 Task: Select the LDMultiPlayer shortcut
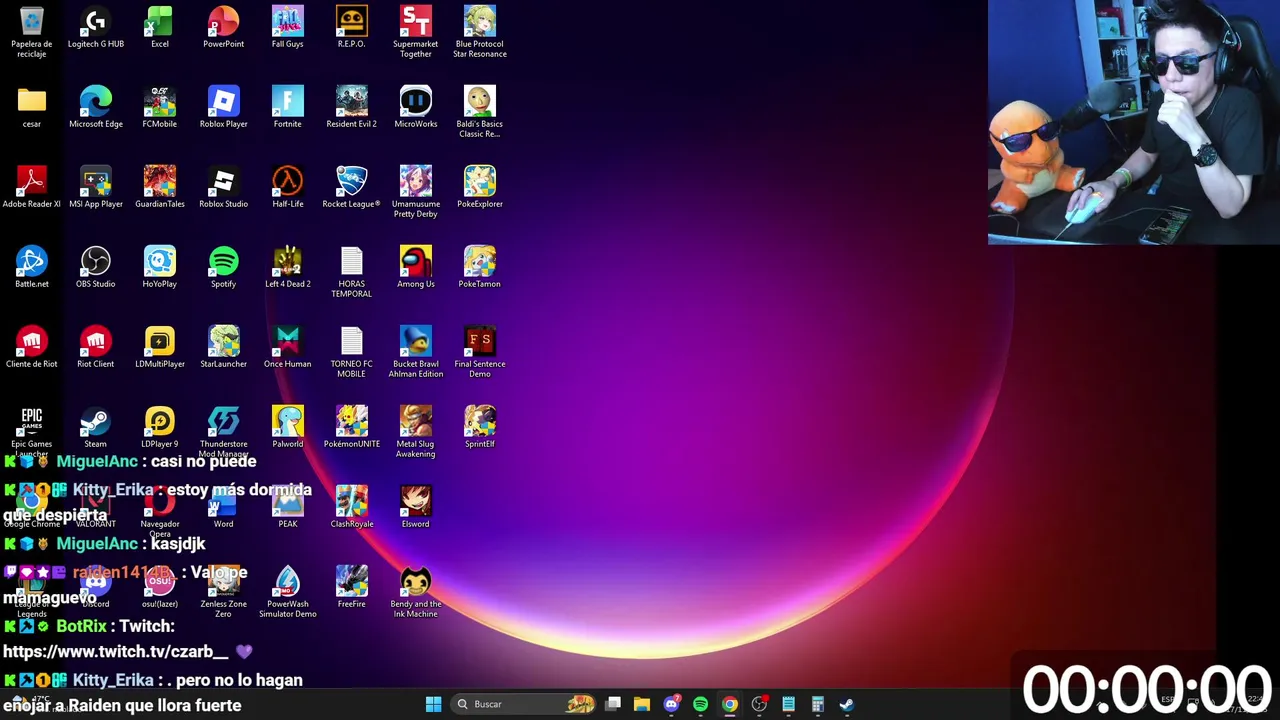pos(159,348)
